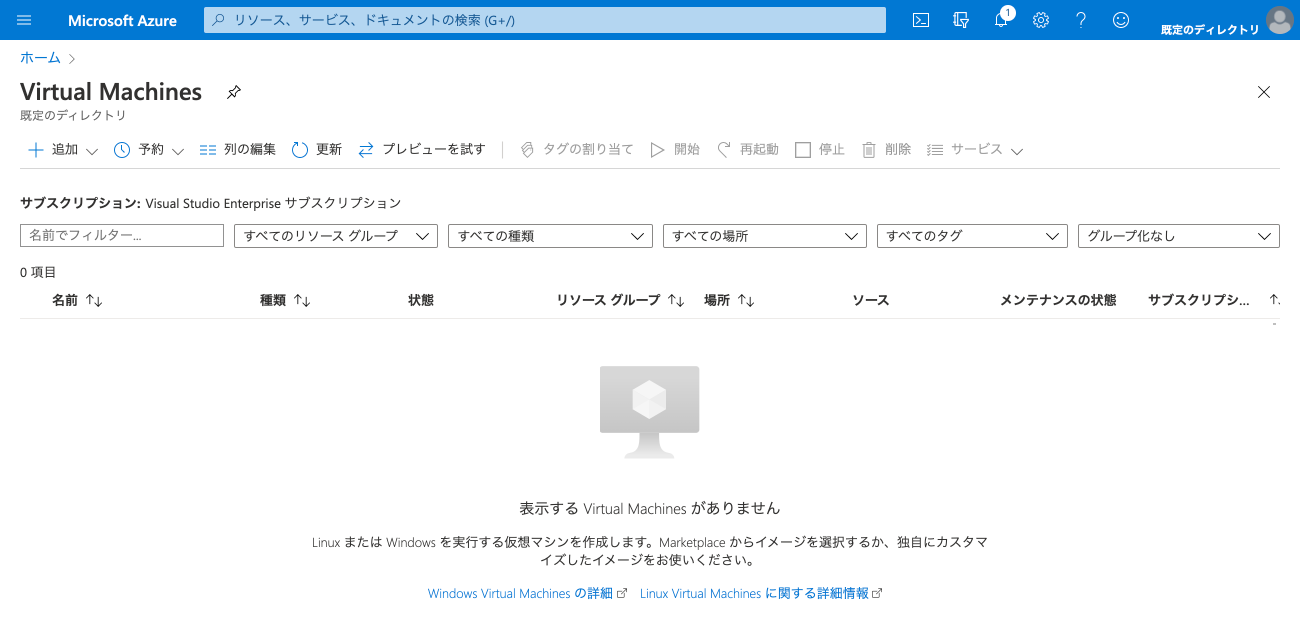Click the 削除 delete button
The image size is (1300, 618).
coord(886,150)
